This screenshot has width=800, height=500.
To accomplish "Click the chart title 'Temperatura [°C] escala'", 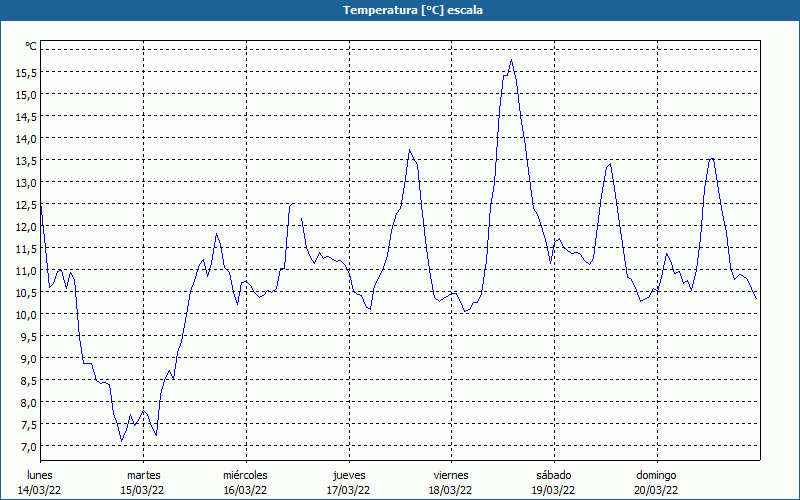I will pos(413,10).
